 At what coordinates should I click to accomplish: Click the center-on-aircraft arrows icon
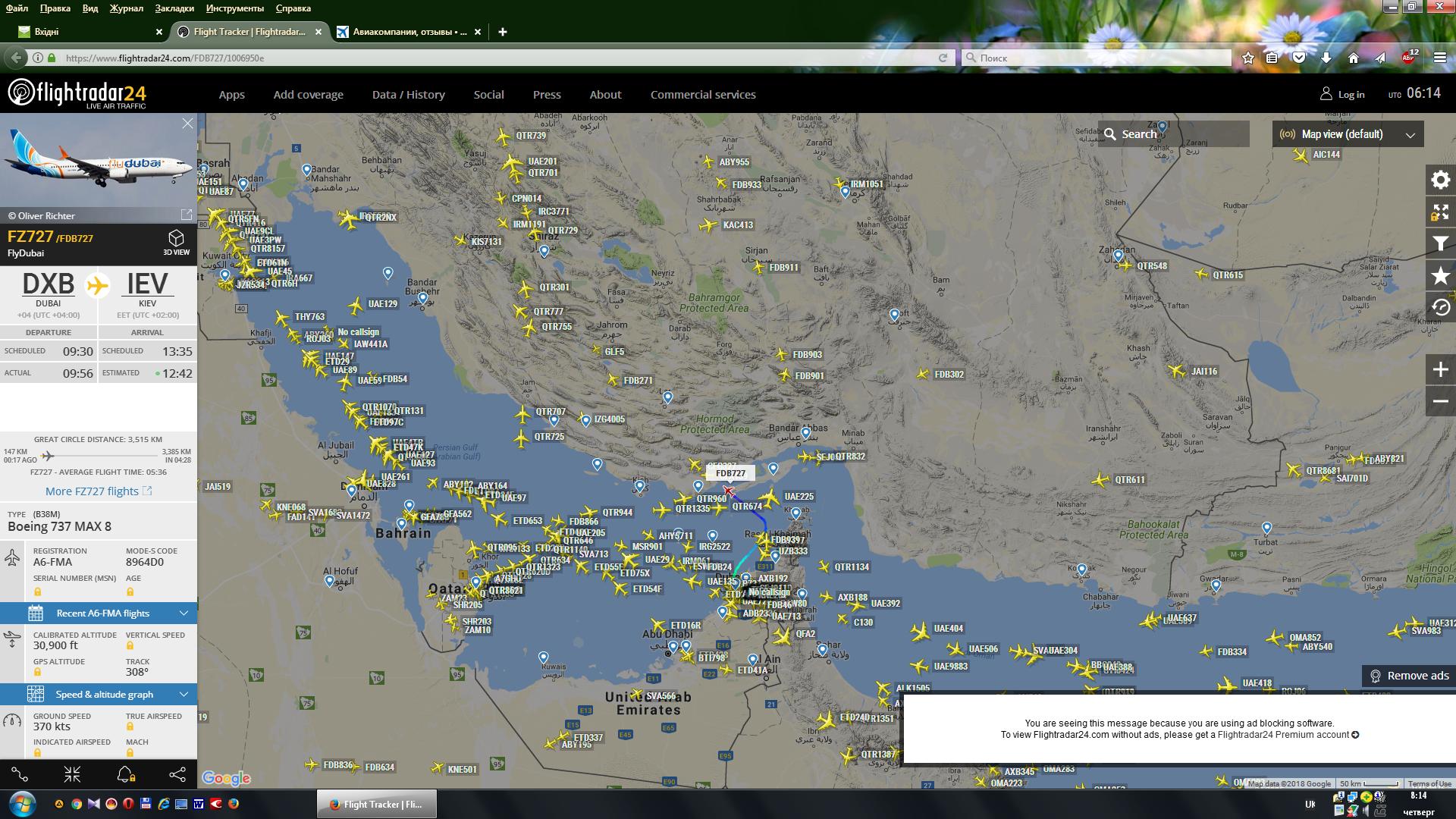point(72,774)
